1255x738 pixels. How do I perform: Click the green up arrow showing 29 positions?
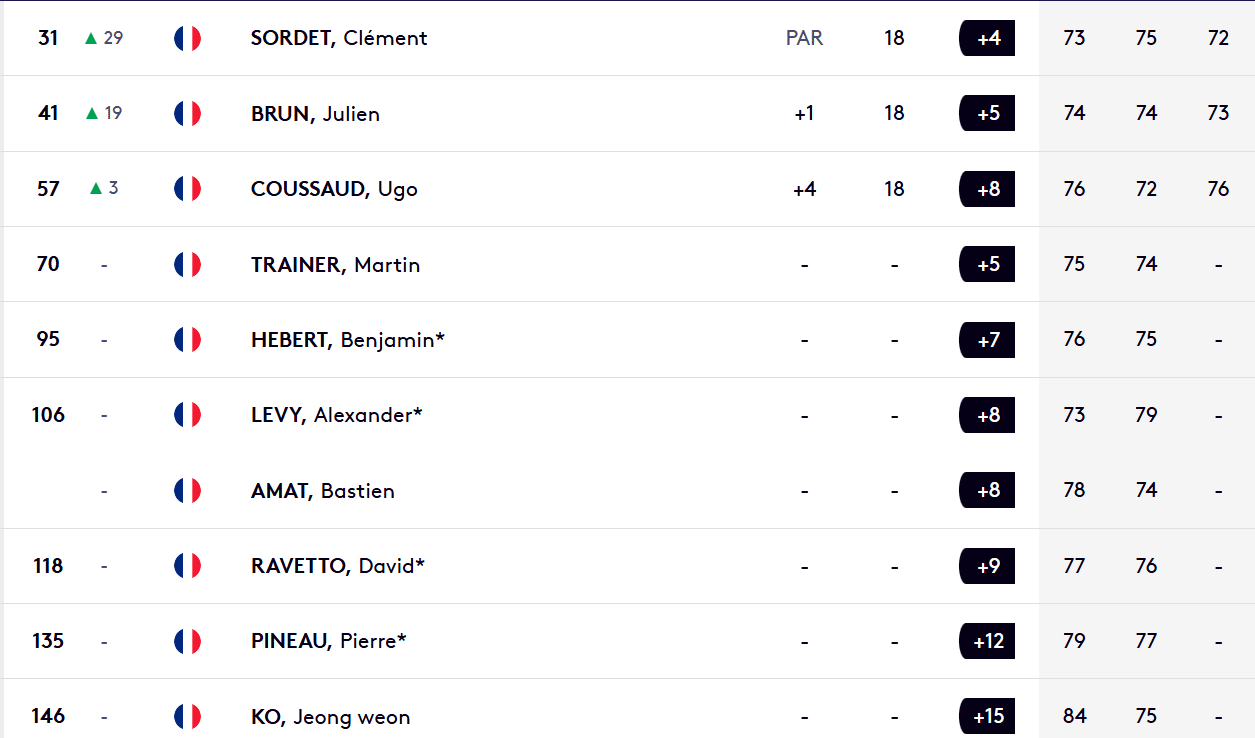(91, 38)
